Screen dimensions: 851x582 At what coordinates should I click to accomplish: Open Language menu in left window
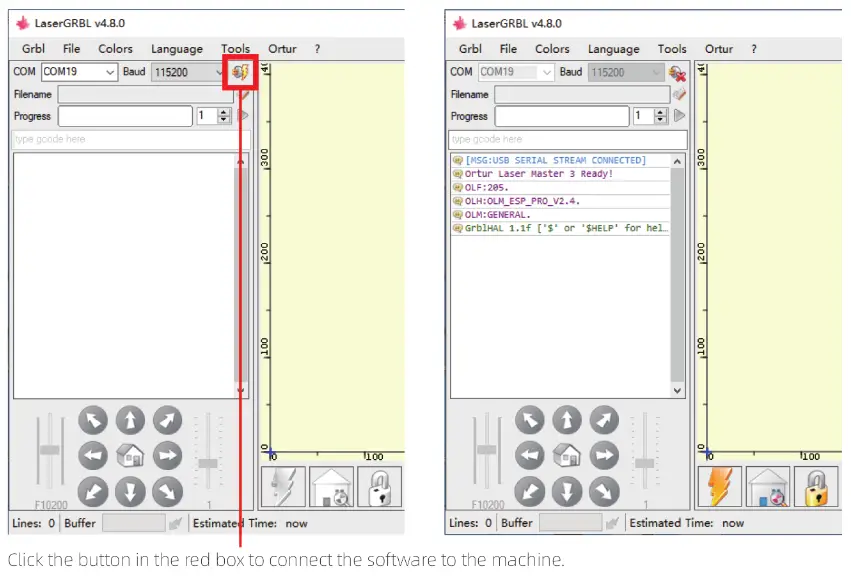point(177,49)
